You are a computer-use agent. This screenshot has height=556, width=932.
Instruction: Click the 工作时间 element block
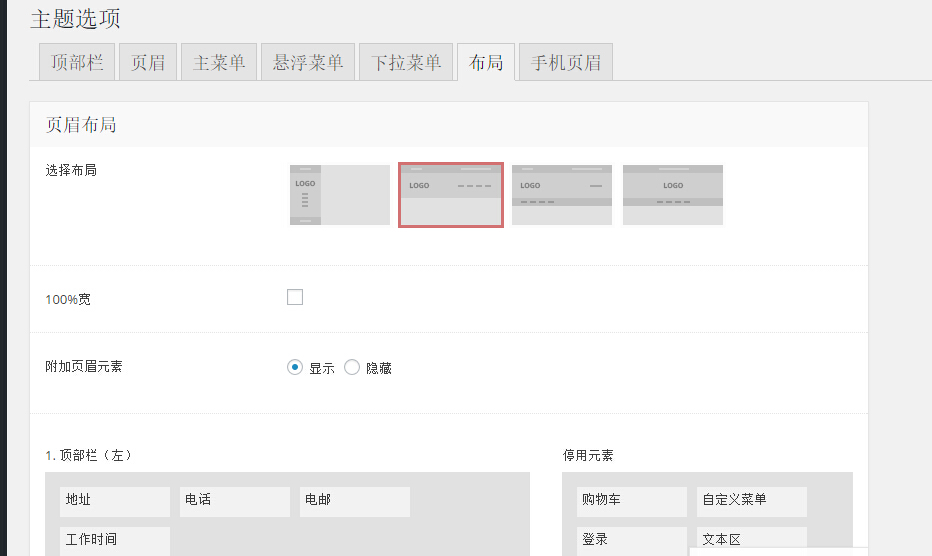[114, 540]
